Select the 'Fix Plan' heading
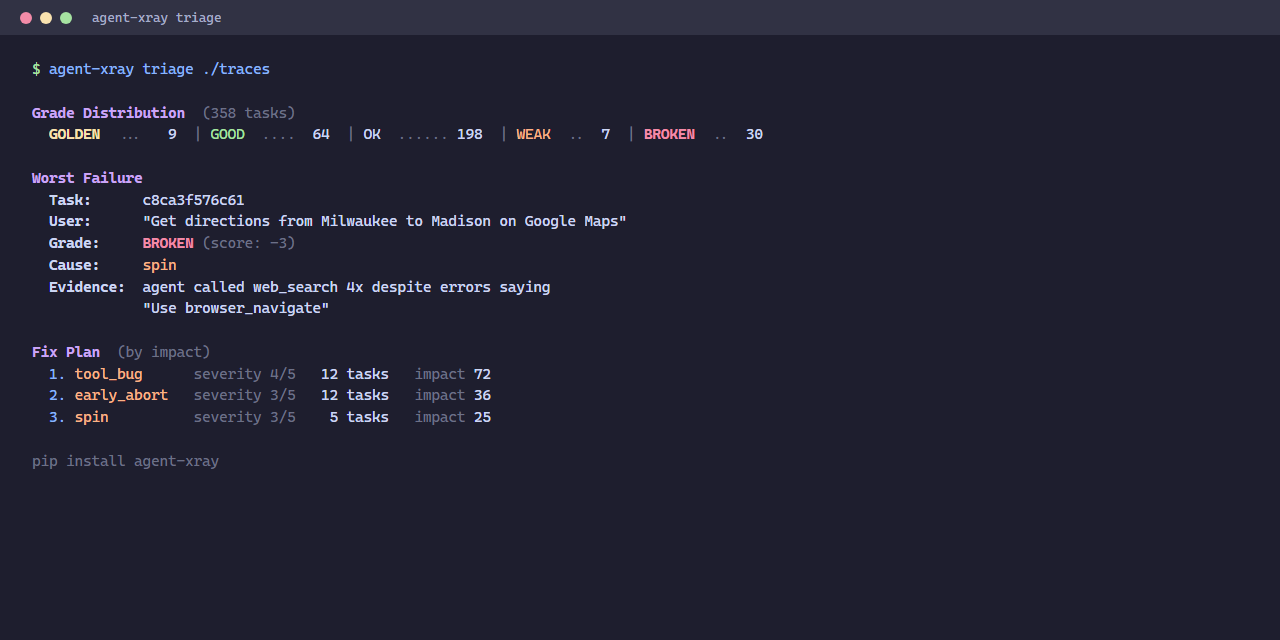1280x640 pixels. 66,352
